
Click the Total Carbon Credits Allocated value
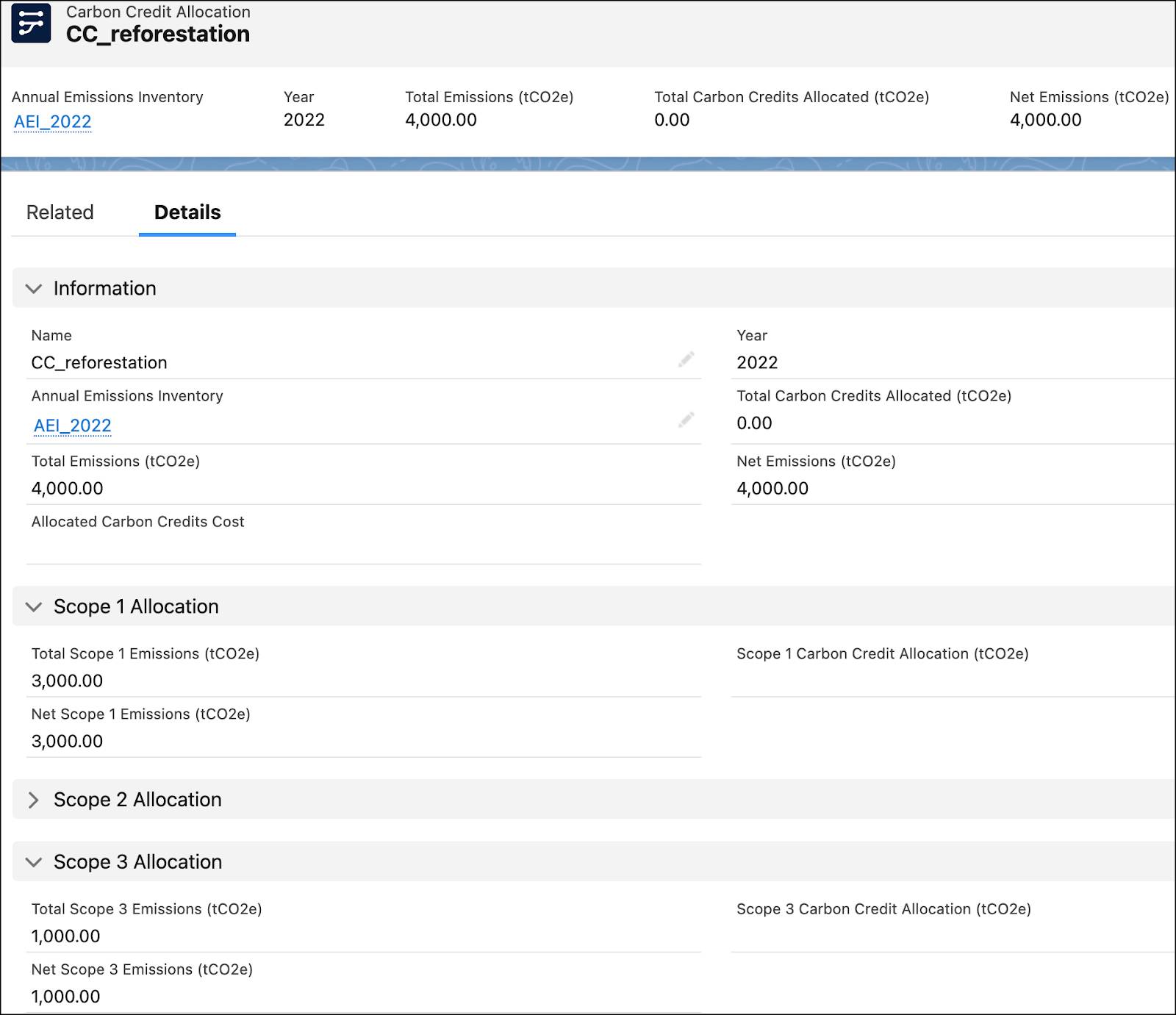[754, 423]
